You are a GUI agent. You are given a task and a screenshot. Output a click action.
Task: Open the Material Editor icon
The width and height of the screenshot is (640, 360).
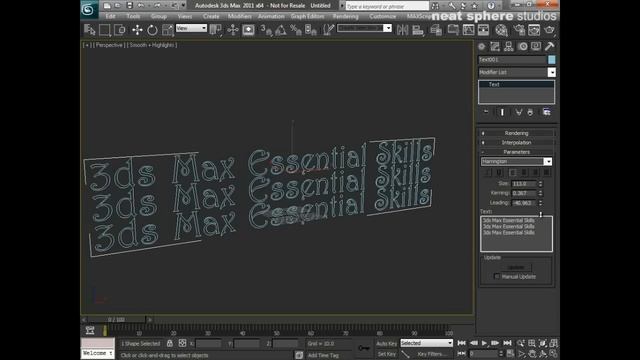[501, 30]
